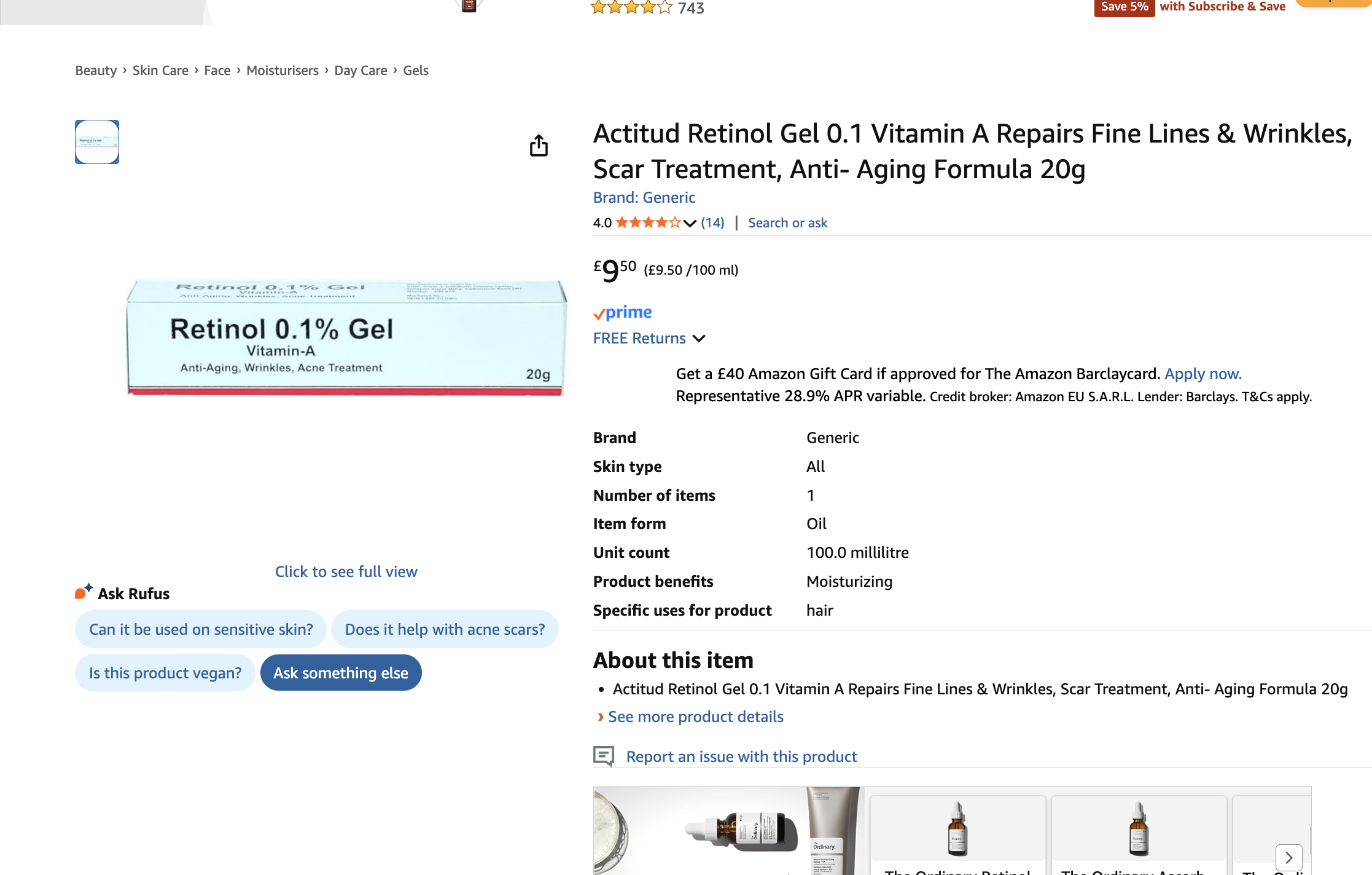Click the next arrow on product carousel
1372x875 pixels.
1288,857
